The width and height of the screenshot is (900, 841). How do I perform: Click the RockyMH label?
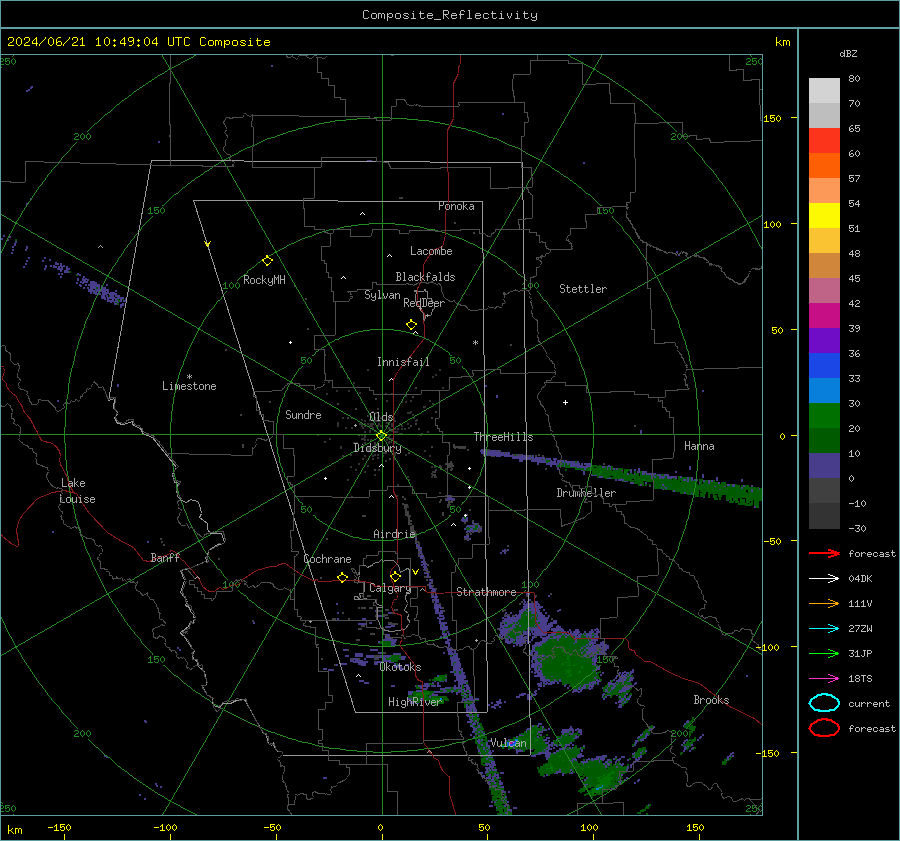264,280
